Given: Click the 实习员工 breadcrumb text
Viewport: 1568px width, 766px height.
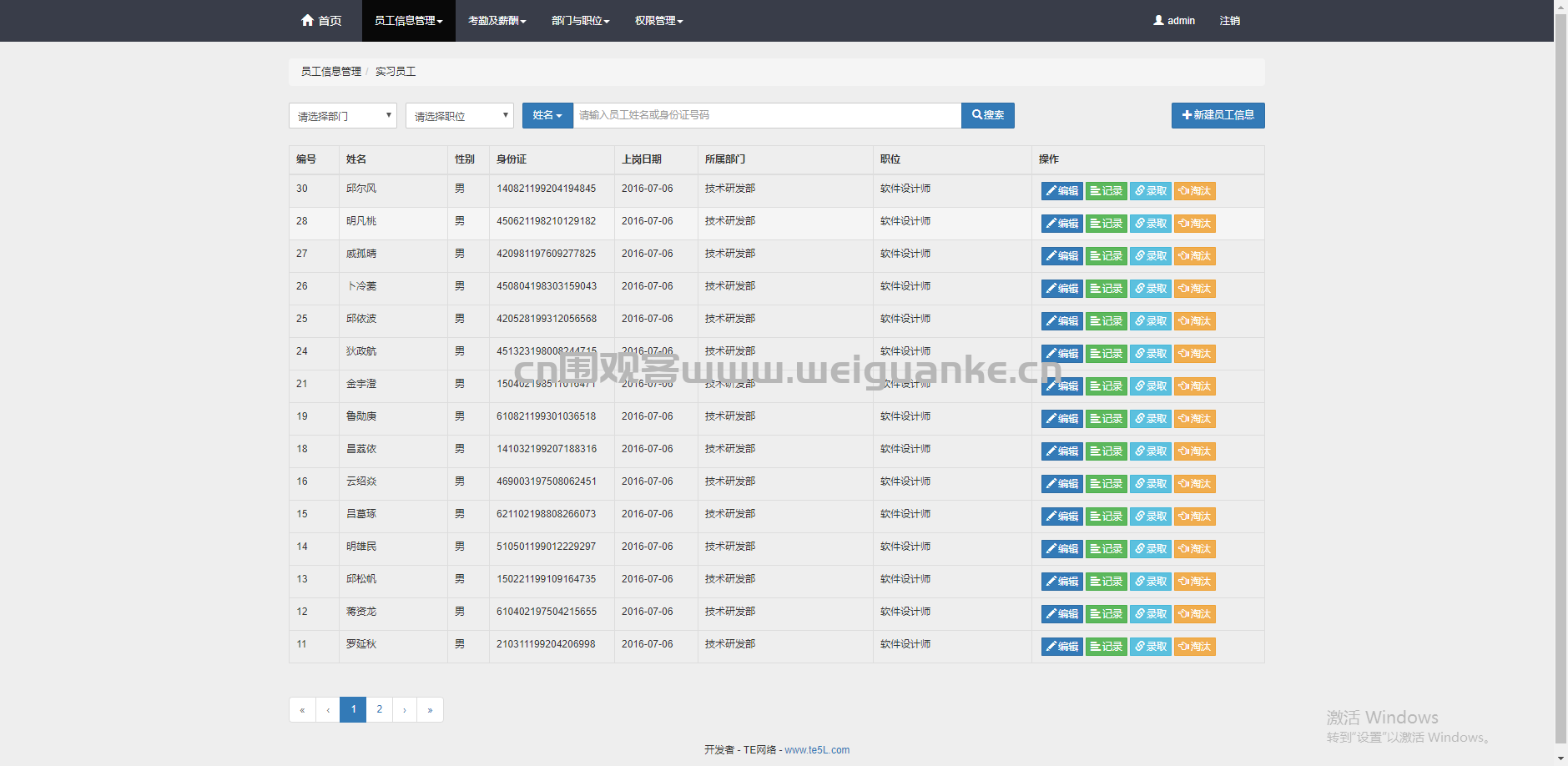Looking at the screenshot, I should (x=396, y=72).
